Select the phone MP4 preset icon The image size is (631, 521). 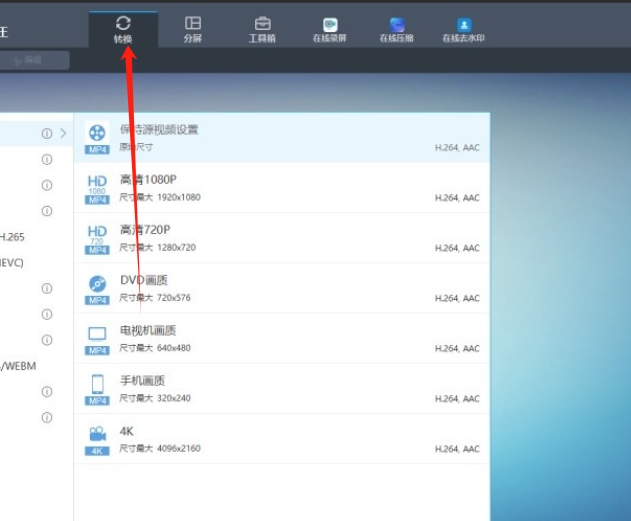(97, 390)
